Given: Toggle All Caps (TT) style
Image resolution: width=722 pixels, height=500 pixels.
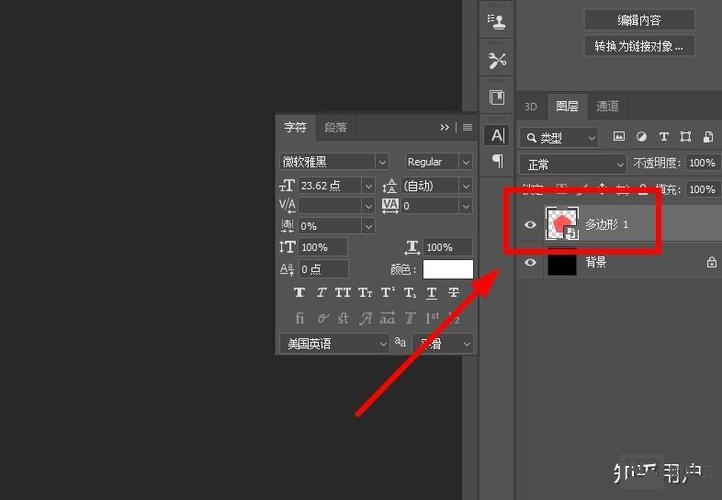Looking at the screenshot, I should coord(343,292).
